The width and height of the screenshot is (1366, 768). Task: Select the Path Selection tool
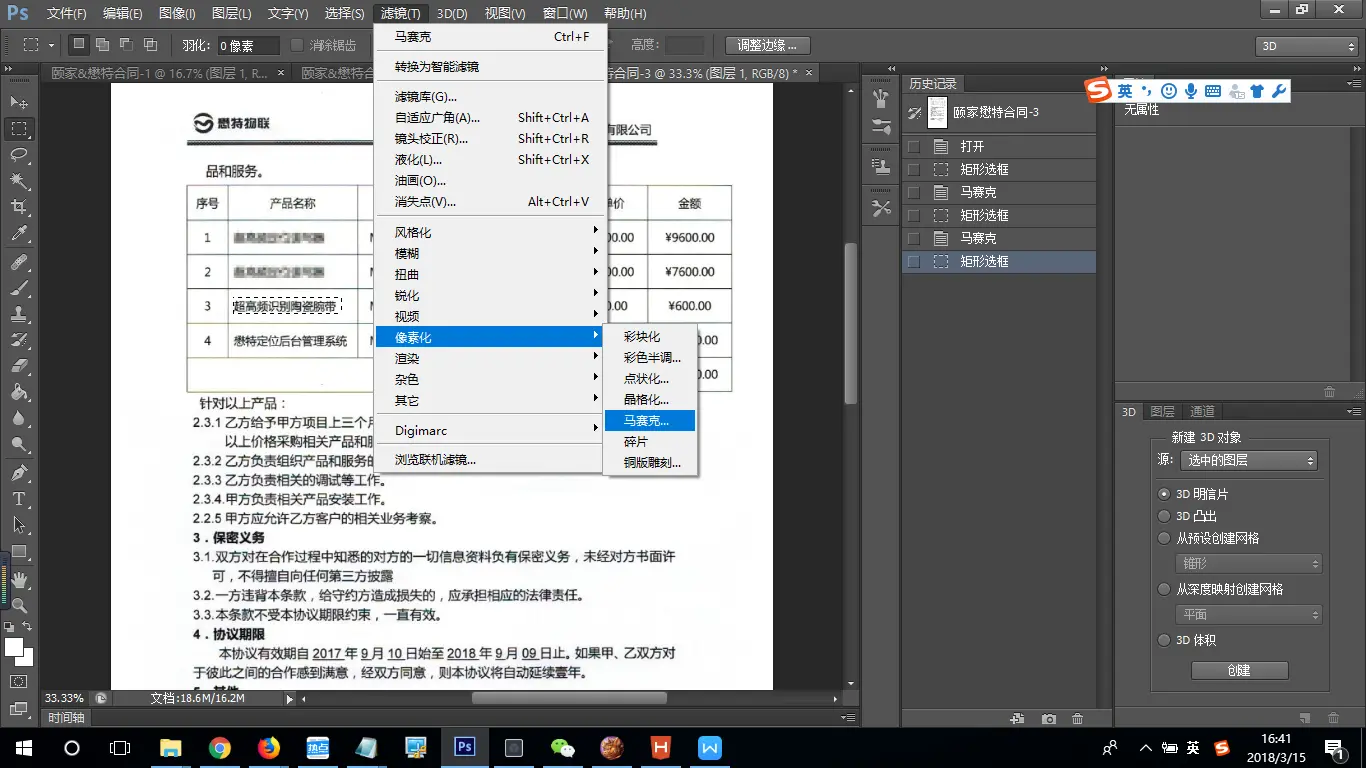pyautogui.click(x=19, y=525)
